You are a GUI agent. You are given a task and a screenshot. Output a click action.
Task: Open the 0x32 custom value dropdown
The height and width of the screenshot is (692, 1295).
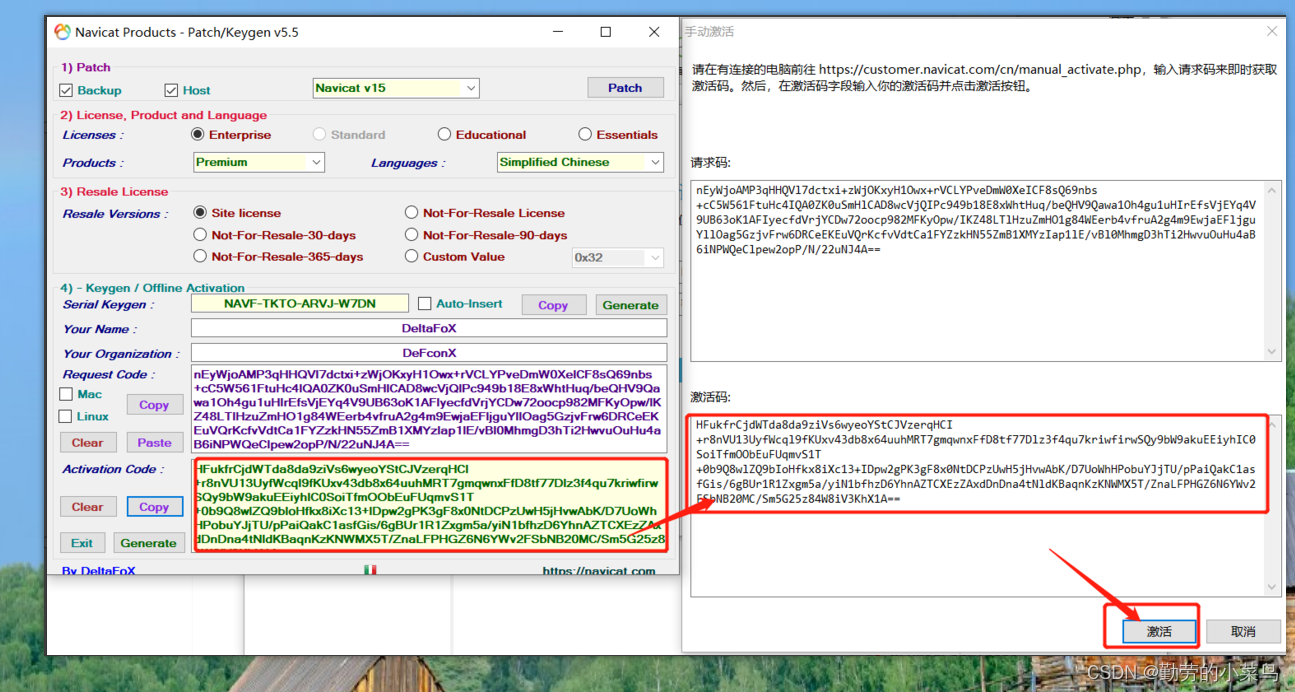point(617,258)
